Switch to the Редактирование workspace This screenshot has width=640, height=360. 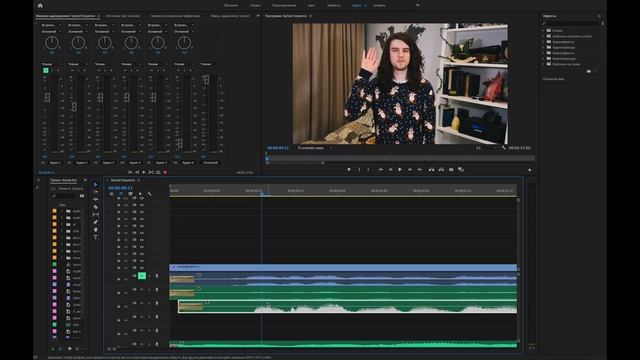(x=284, y=6)
